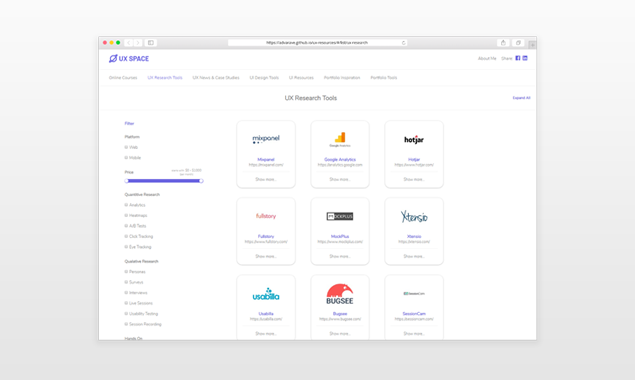Share via the LinkedIn icon
This screenshot has width=635, height=380.
[x=525, y=58]
